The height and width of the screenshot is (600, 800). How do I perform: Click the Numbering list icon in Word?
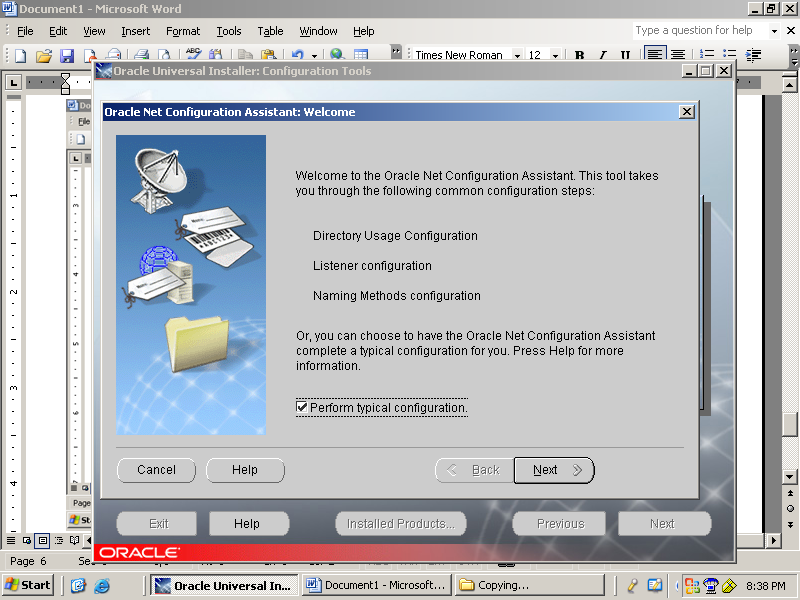click(x=706, y=55)
